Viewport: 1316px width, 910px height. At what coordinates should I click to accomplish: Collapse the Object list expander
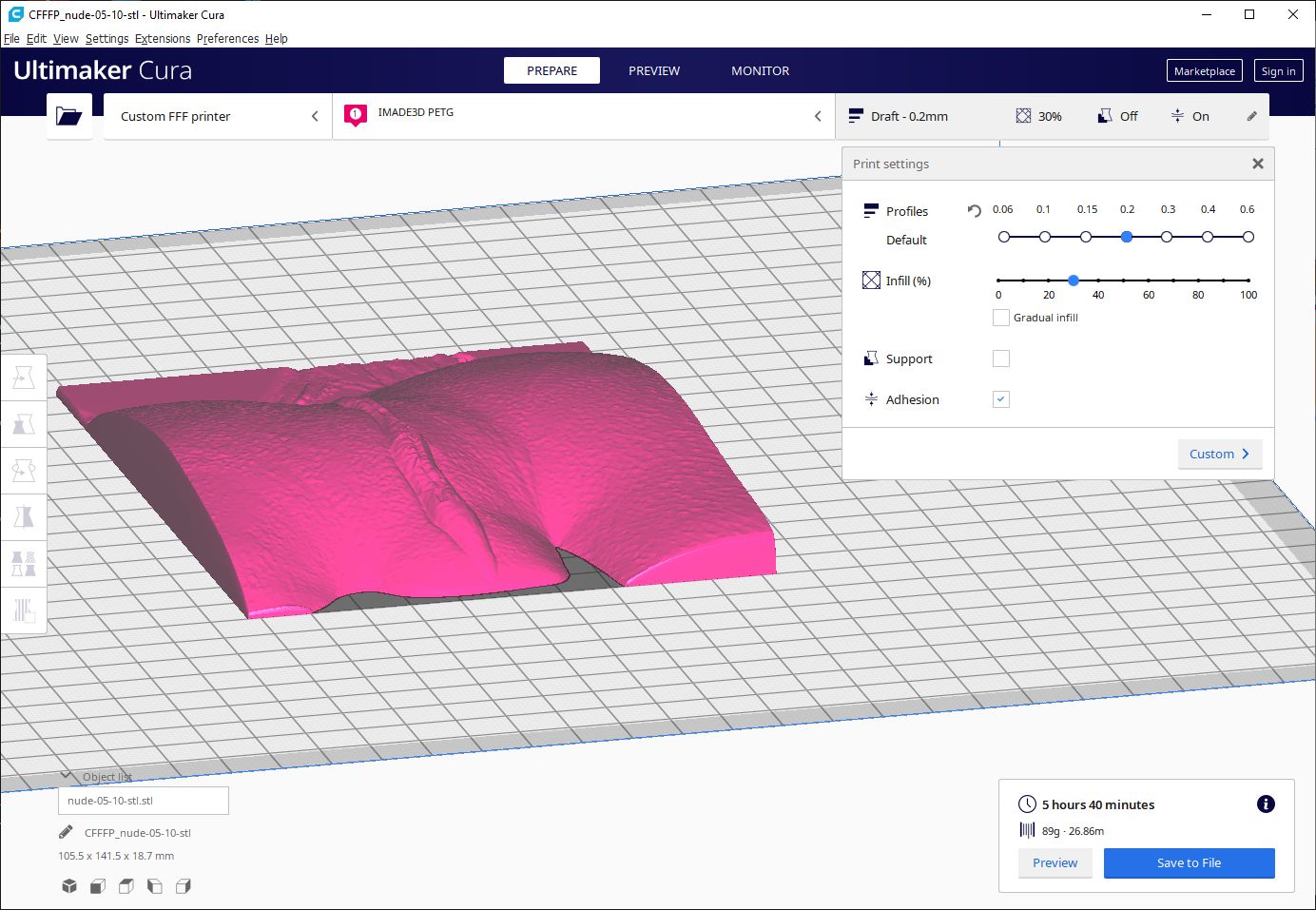tap(66, 776)
